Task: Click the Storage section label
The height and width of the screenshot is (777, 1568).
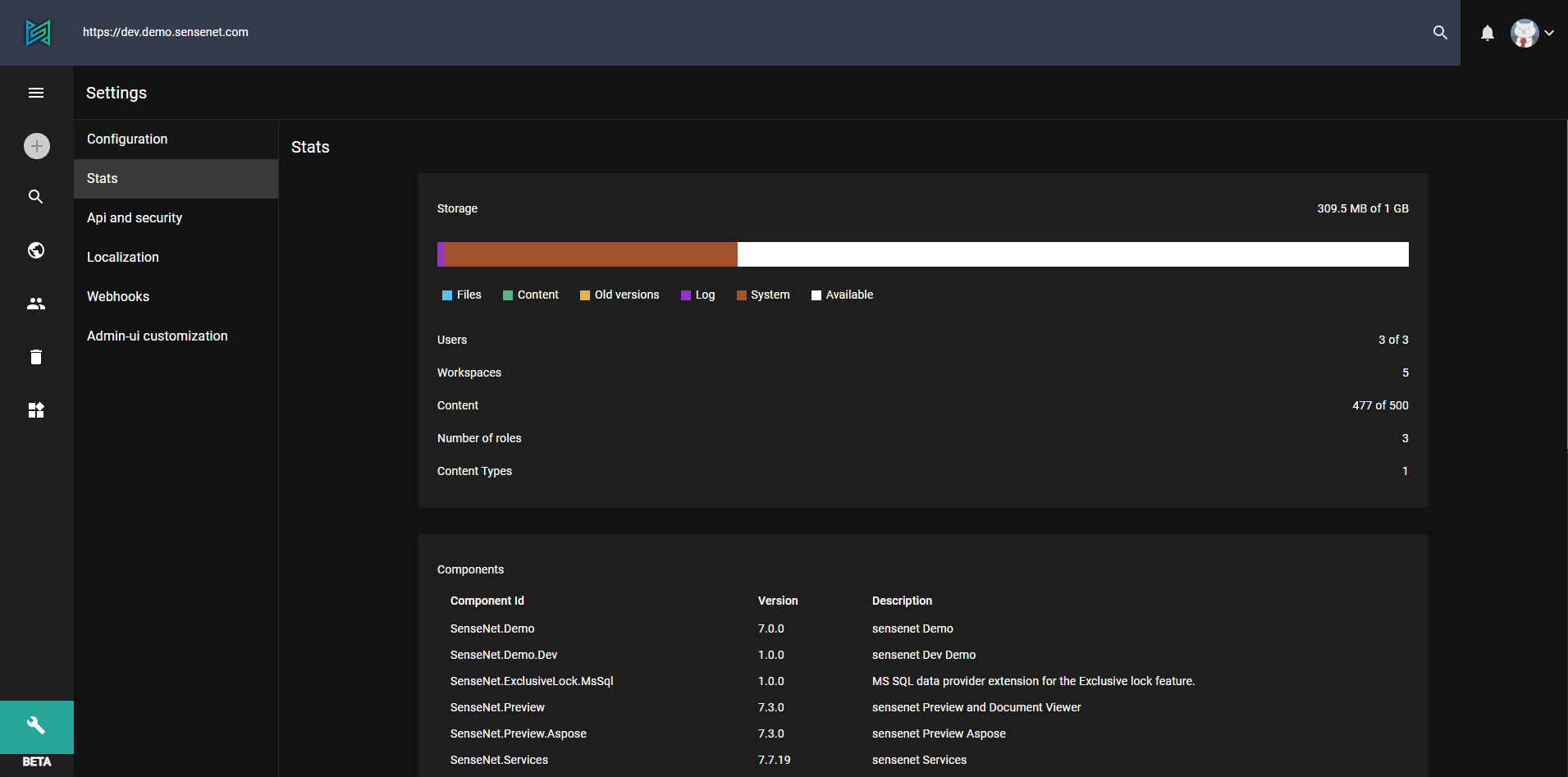Action: click(x=457, y=208)
